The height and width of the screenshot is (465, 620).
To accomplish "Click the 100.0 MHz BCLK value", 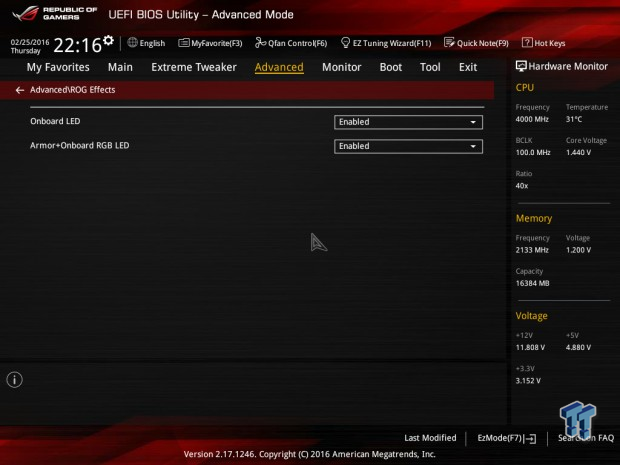I will pyautogui.click(x=533, y=152).
